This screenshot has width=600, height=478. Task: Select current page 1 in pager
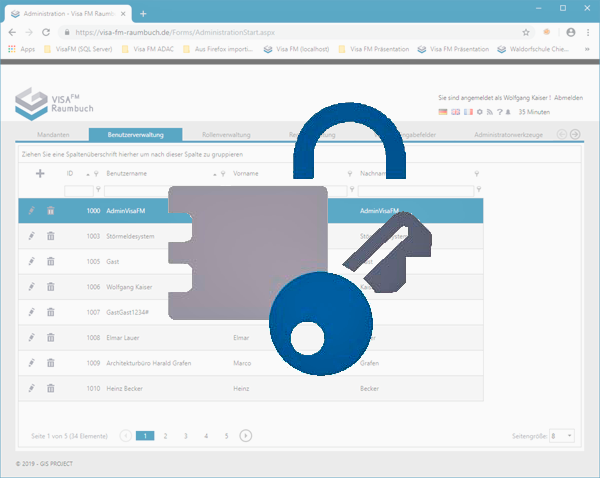pos(145,436)
